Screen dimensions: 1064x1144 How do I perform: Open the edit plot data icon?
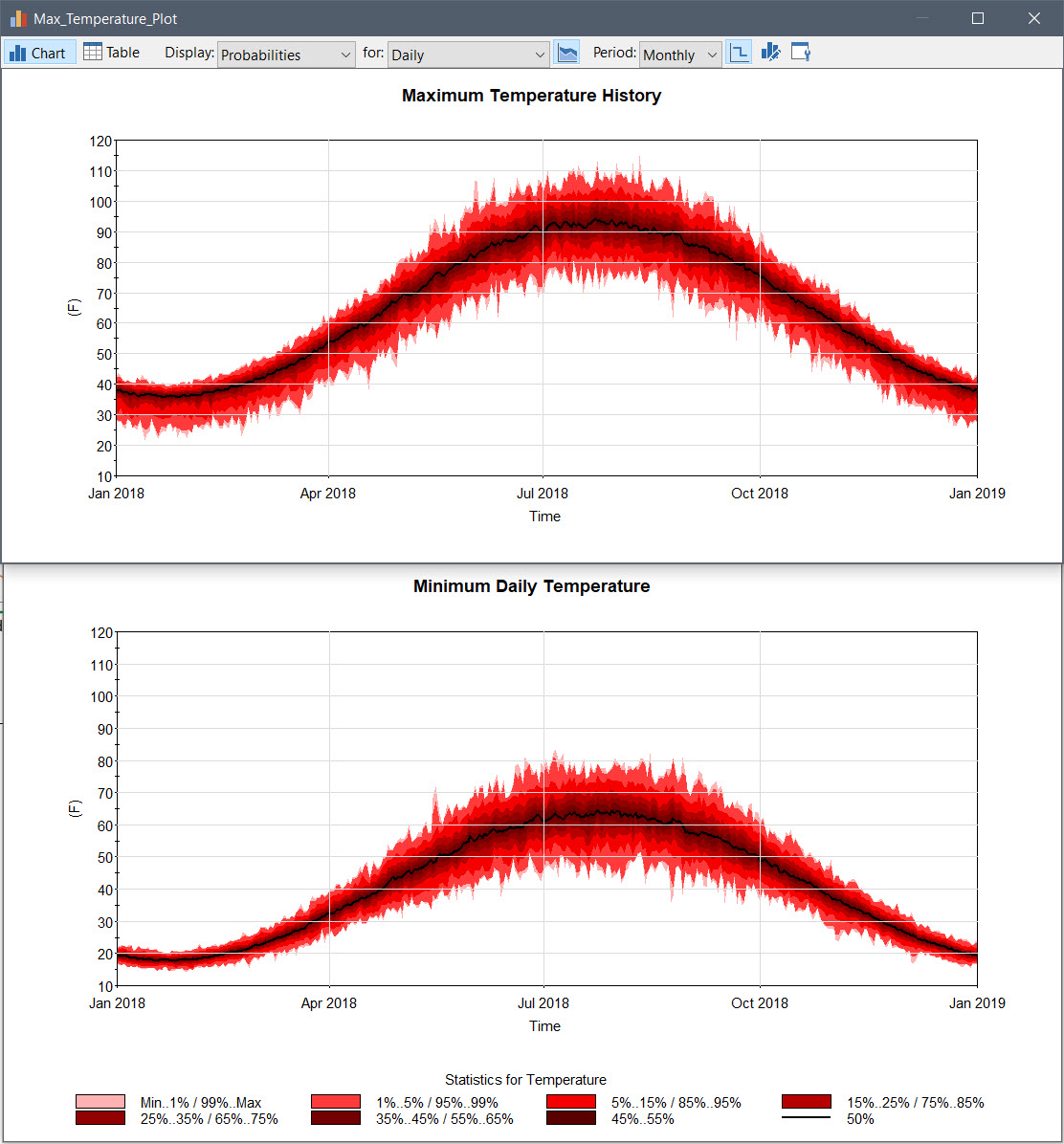[771, 53]
